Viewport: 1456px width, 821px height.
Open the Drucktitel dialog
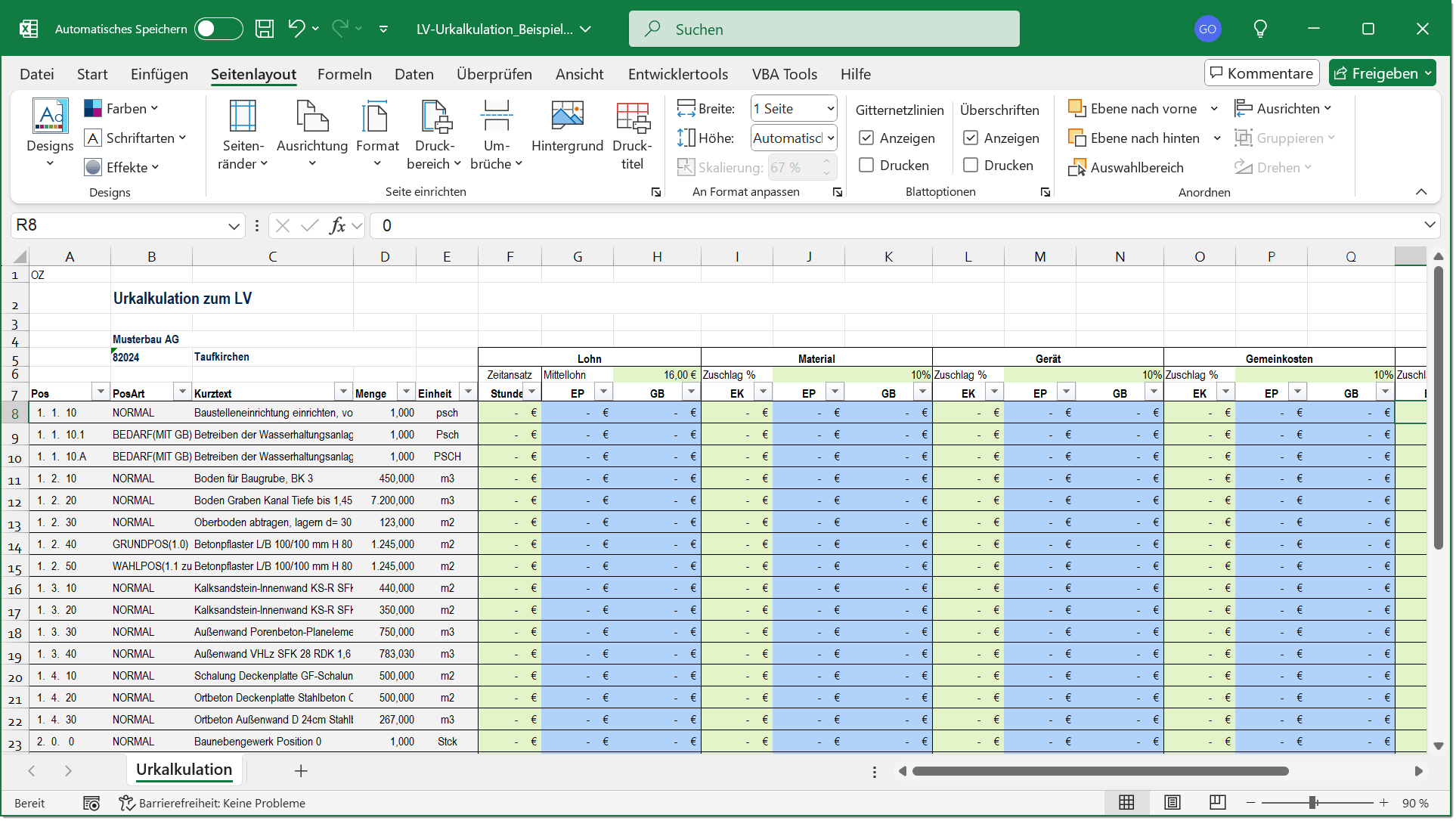click(x=632, y=136)
